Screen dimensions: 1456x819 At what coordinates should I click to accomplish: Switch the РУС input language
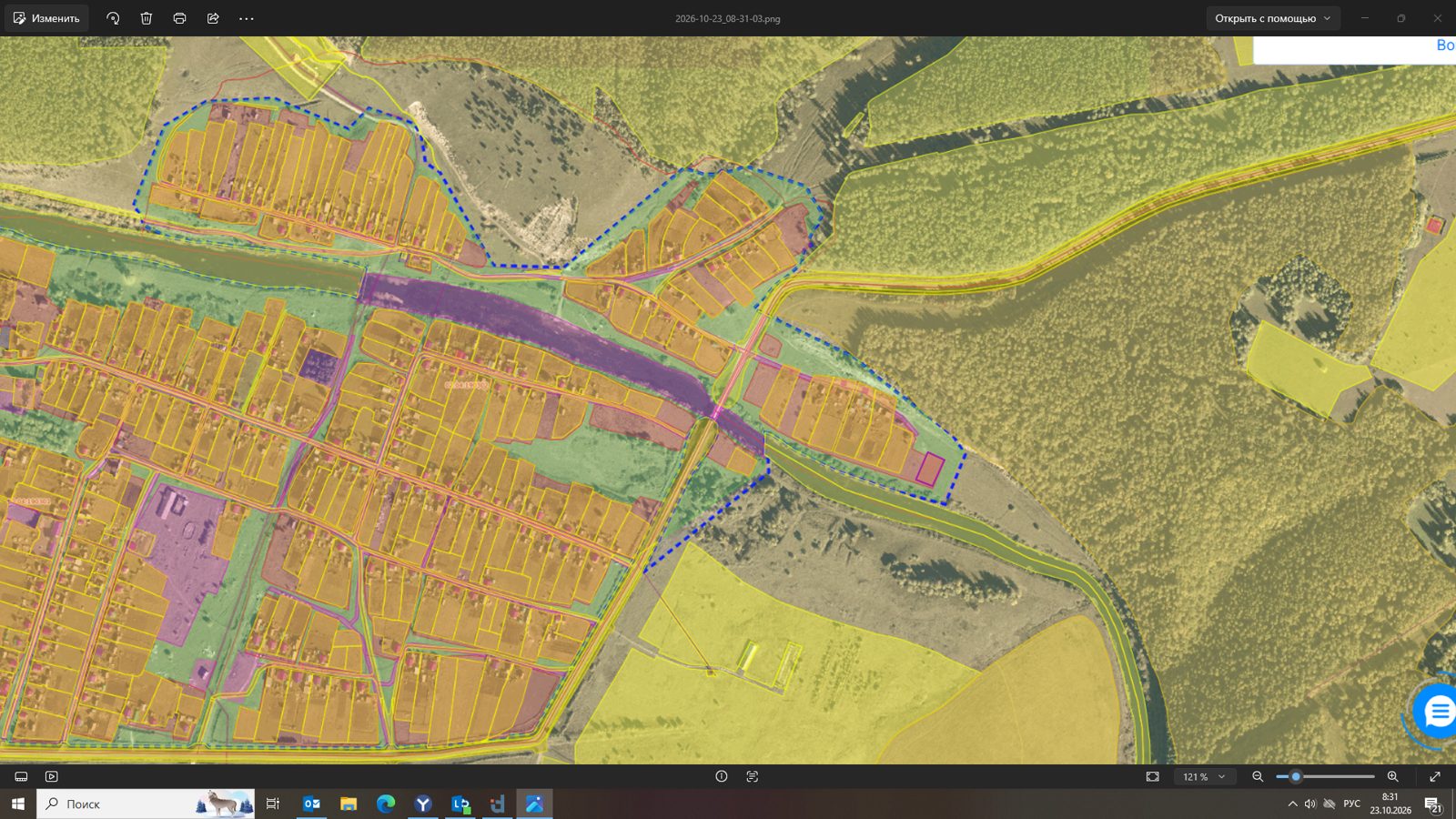(x=1352, y=804)
